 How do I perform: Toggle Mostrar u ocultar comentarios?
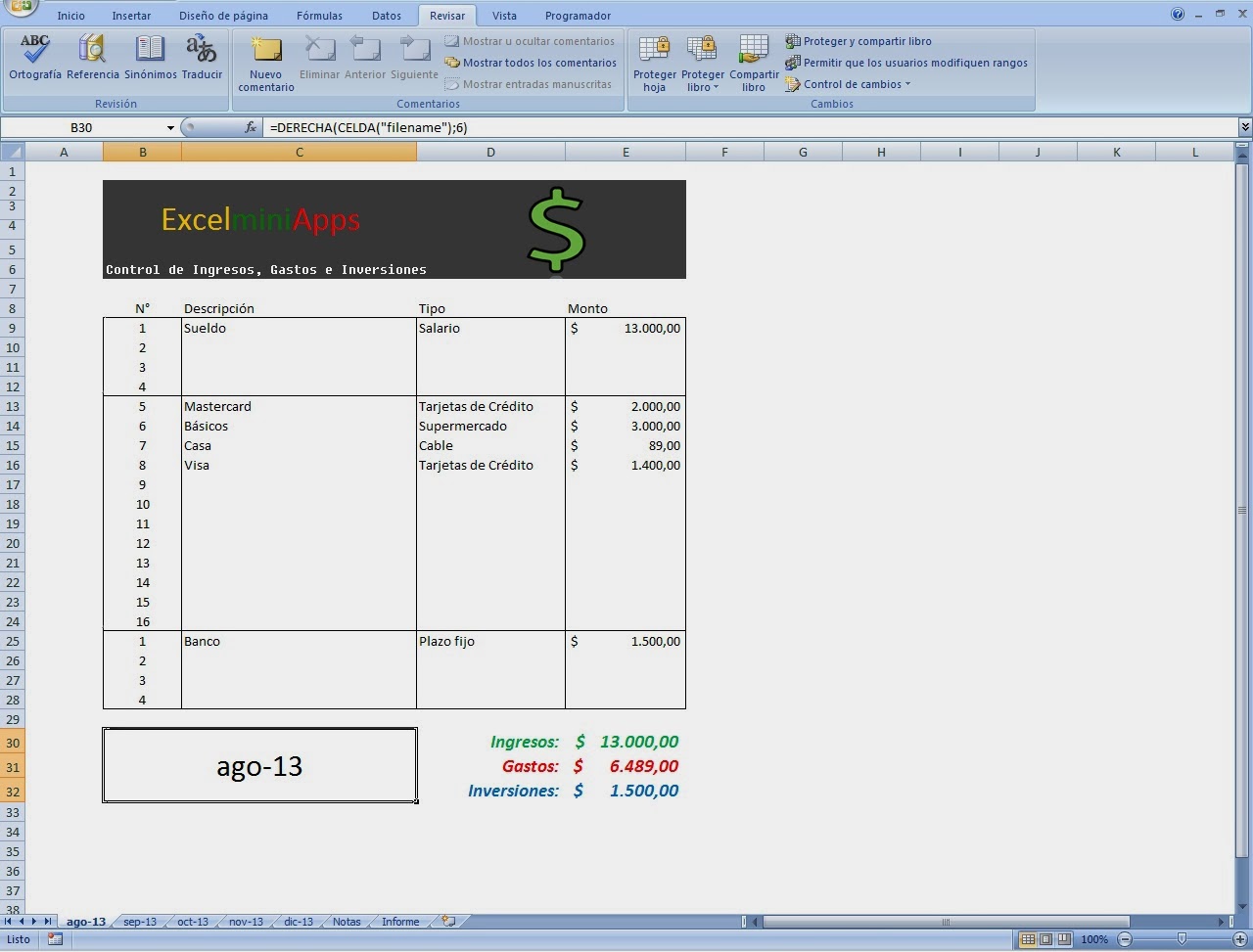click(530, 41)
